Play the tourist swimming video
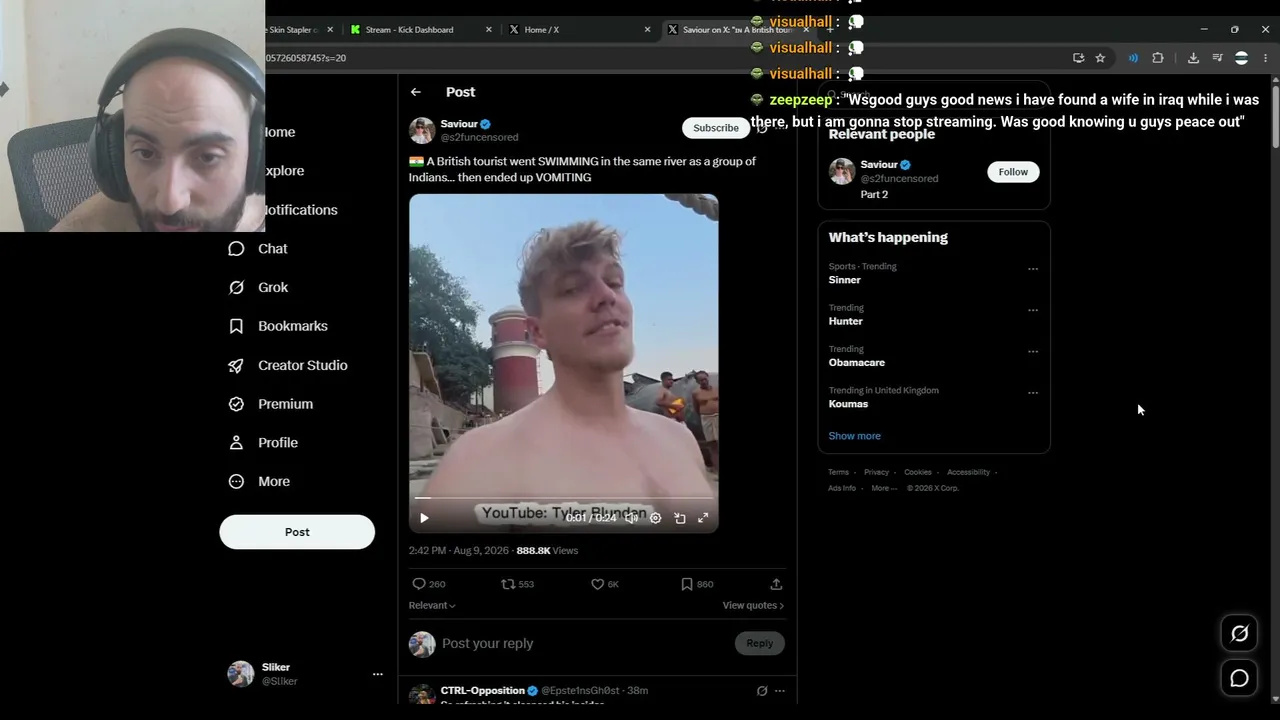This screenshot has height=720, width=1280. pos(424,518)
